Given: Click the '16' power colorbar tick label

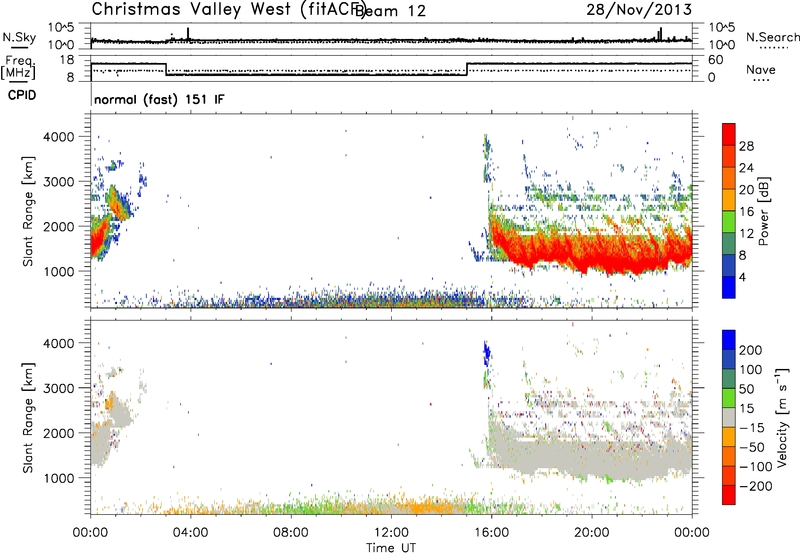Looking at the screenshot, I should click(x=746, y=212).
